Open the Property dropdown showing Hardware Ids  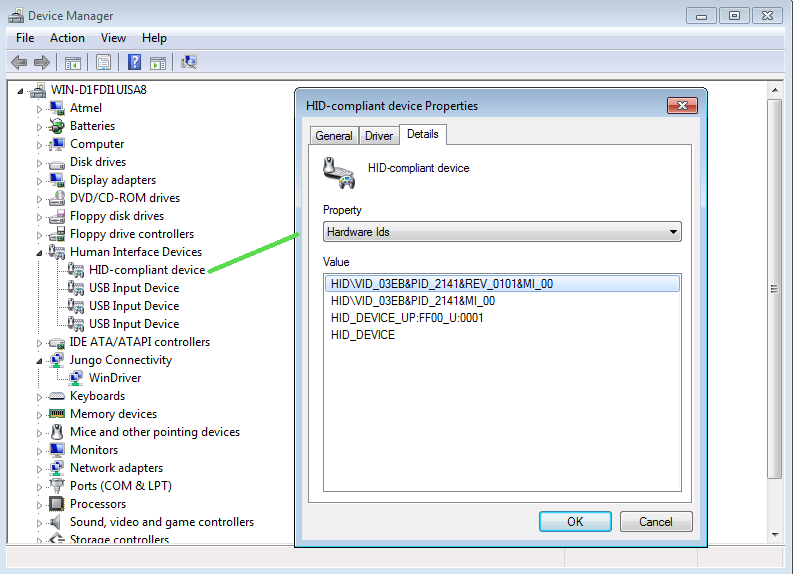502,232
